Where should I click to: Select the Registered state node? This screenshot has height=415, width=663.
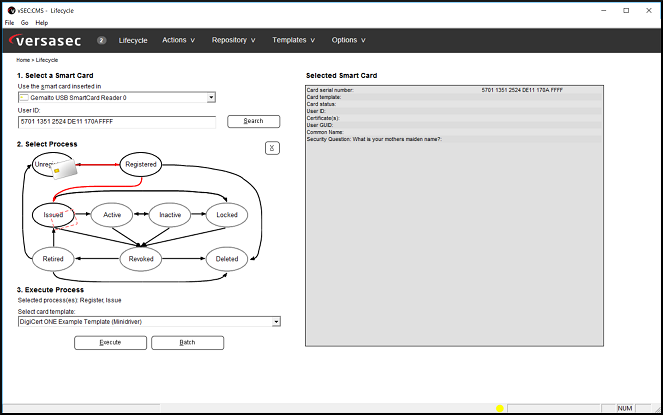coord(141,165)
